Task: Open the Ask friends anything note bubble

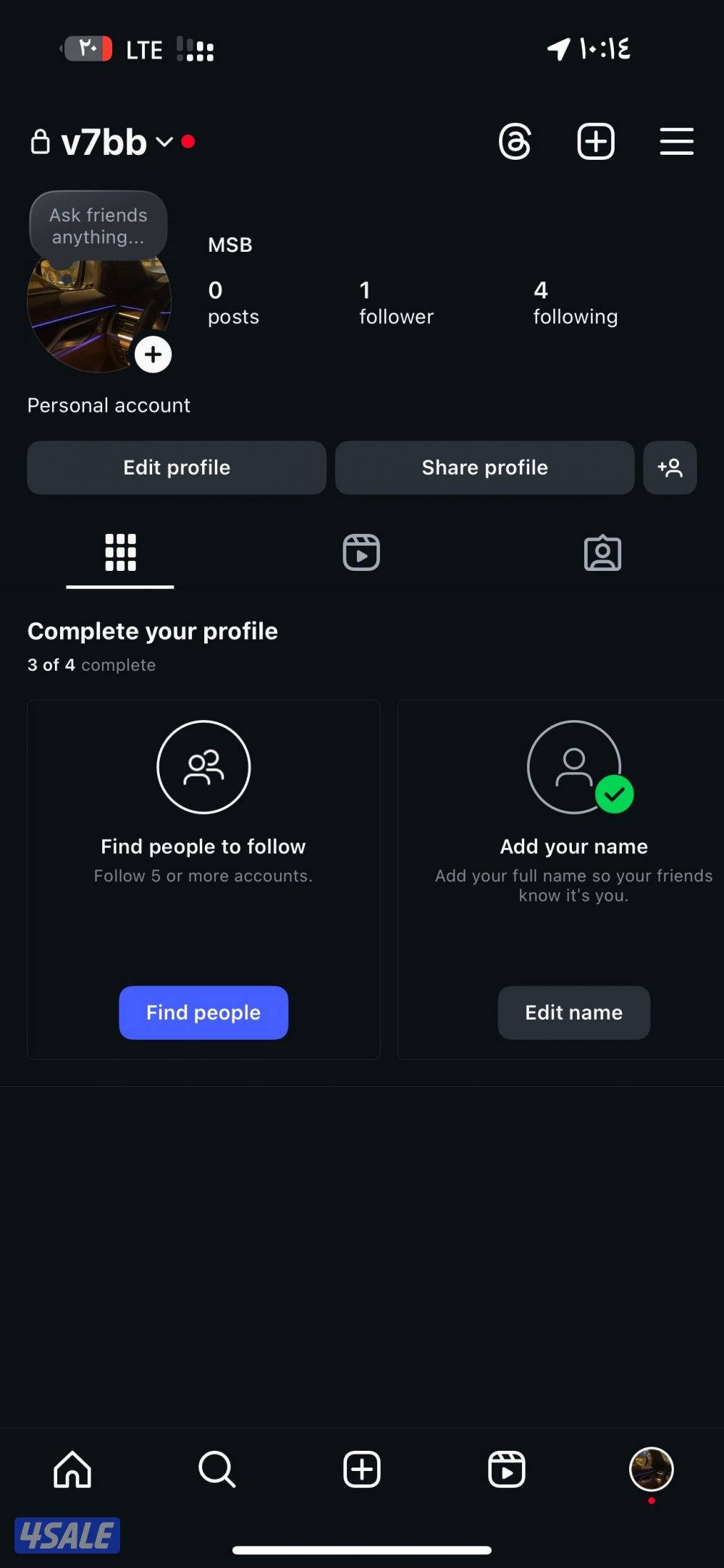Action: (98, 226)
